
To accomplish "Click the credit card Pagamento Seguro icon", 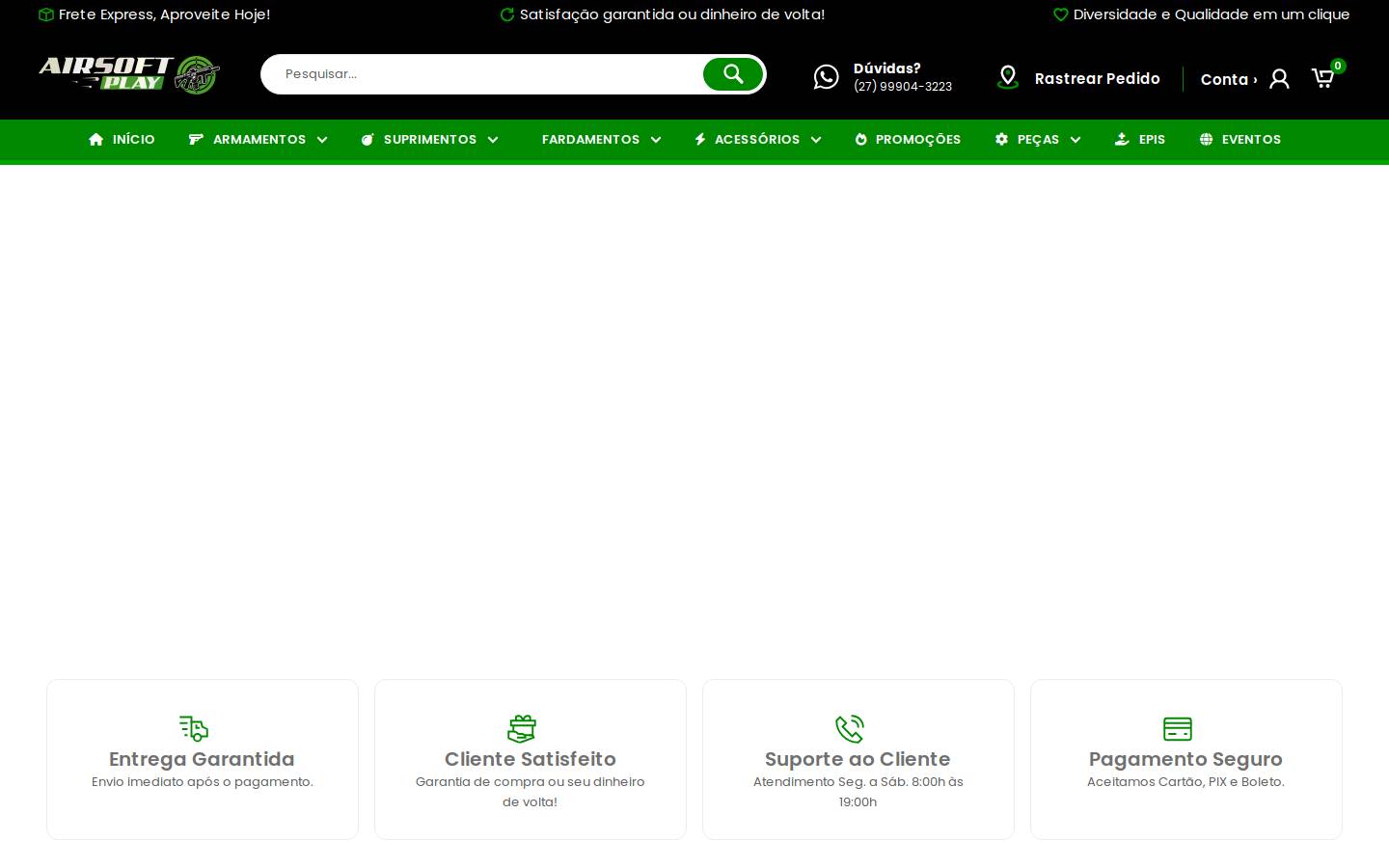I will coord(1178,728).
